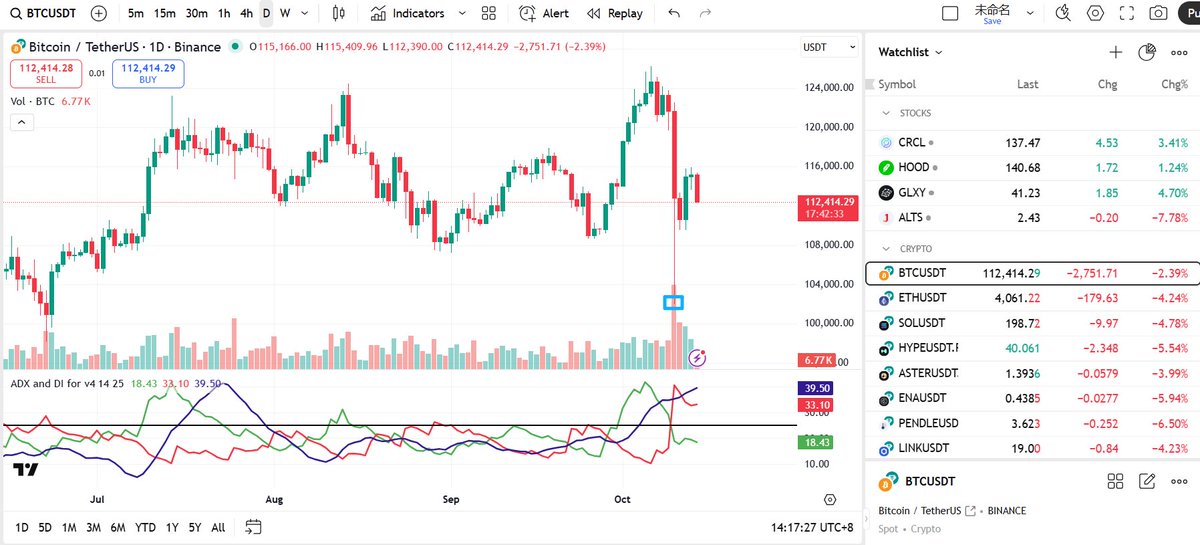Open chart settings hexagon icon
This screenshot has width=1200, height=545.
[x=1096, y=13]
